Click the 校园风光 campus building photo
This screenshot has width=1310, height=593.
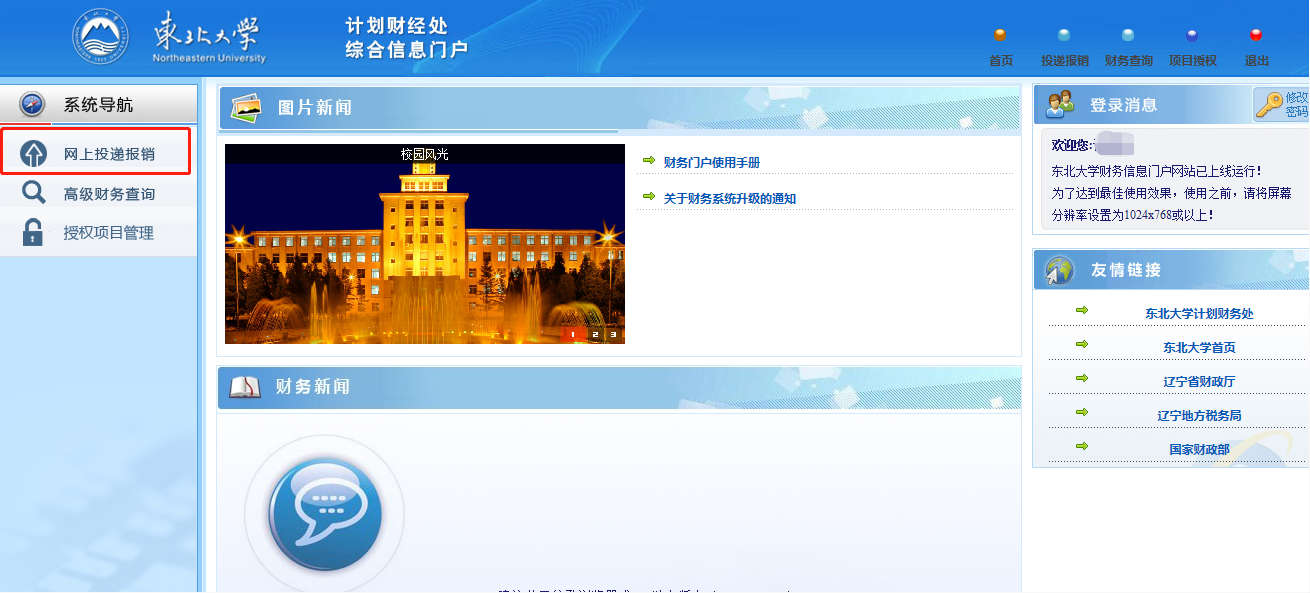pos(424,250)
